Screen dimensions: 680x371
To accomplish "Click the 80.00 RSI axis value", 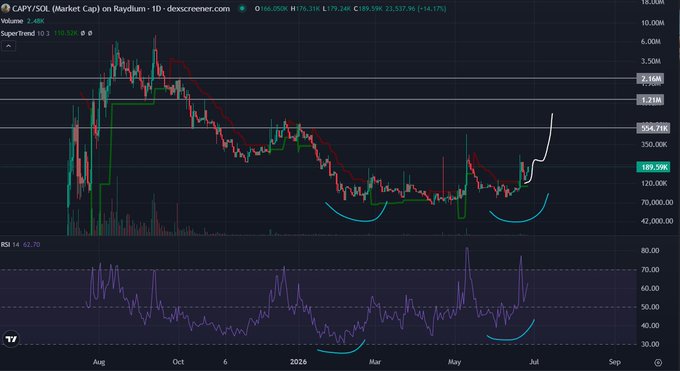I will [x=650, y=250].
